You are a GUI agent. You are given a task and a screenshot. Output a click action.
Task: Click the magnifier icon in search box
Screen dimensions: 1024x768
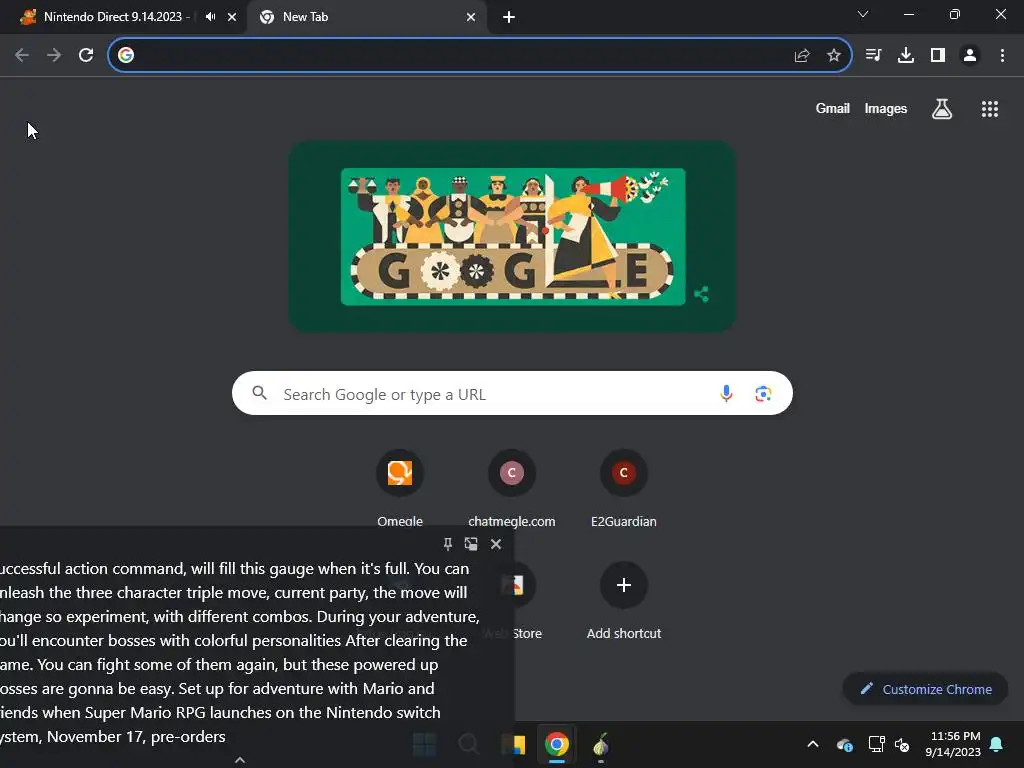[260, 393]
